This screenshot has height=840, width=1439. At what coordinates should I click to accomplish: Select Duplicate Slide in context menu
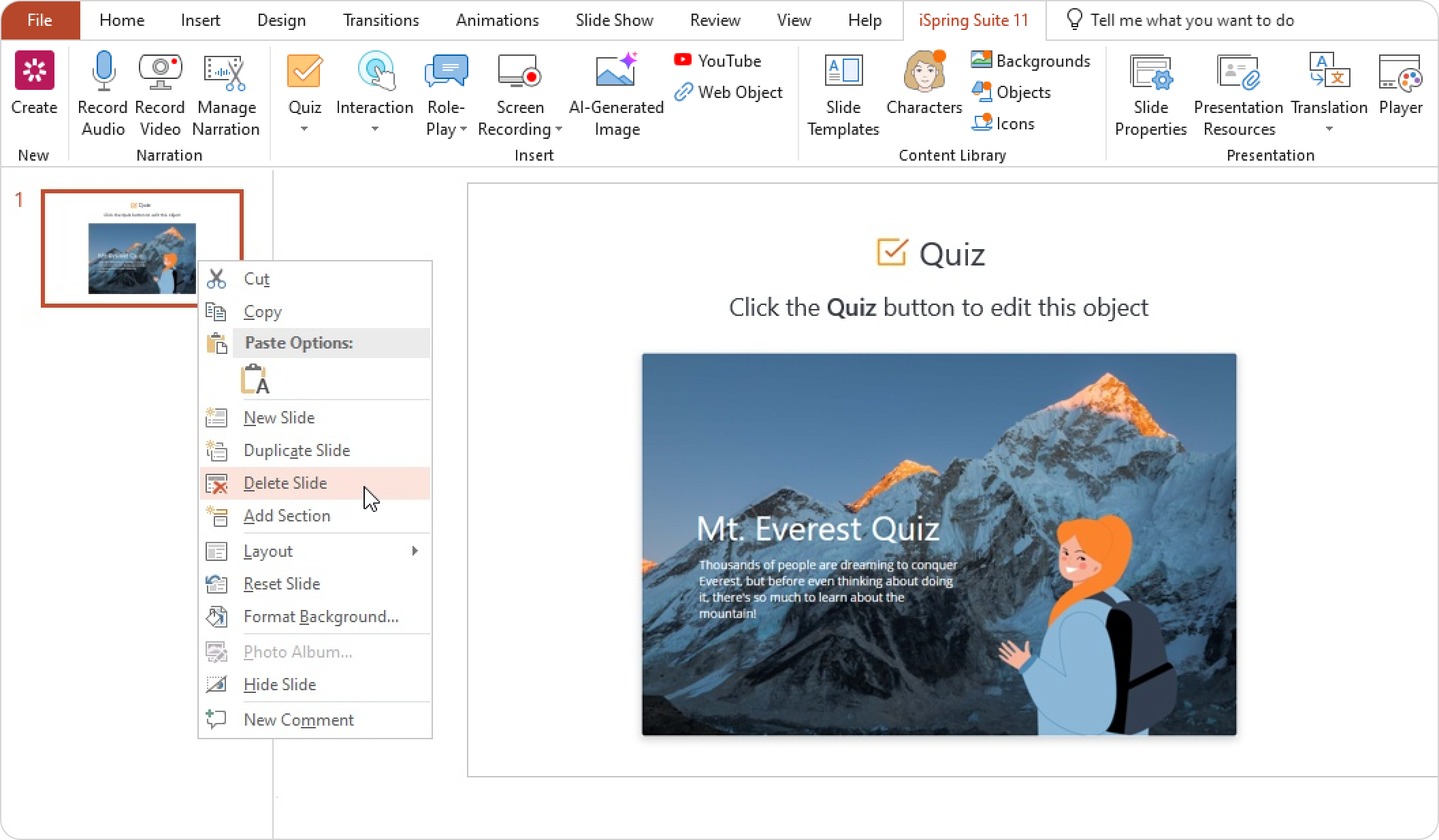(297, 451)
